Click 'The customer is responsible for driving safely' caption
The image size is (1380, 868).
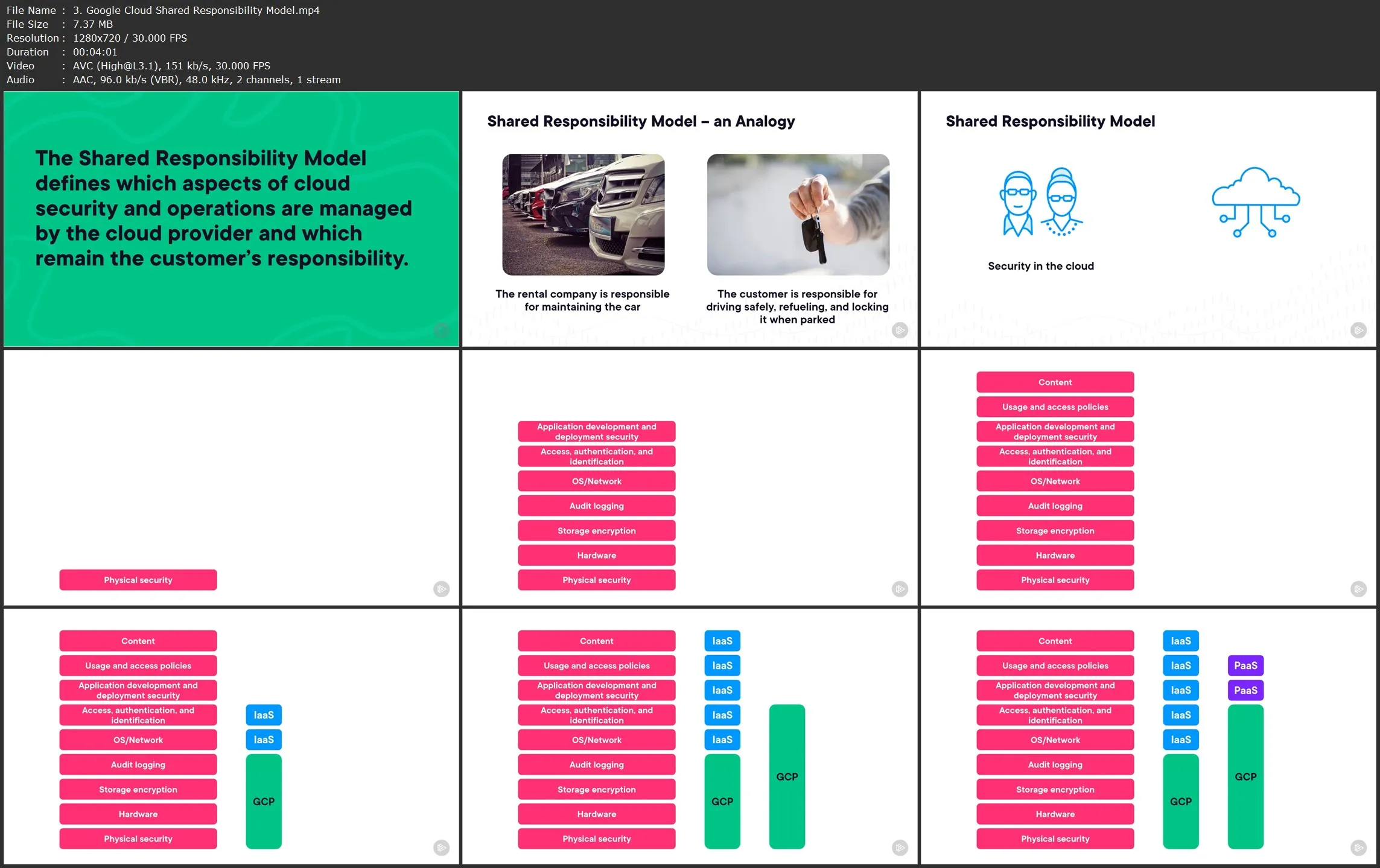pyautogui.click(x=797, y=306)
